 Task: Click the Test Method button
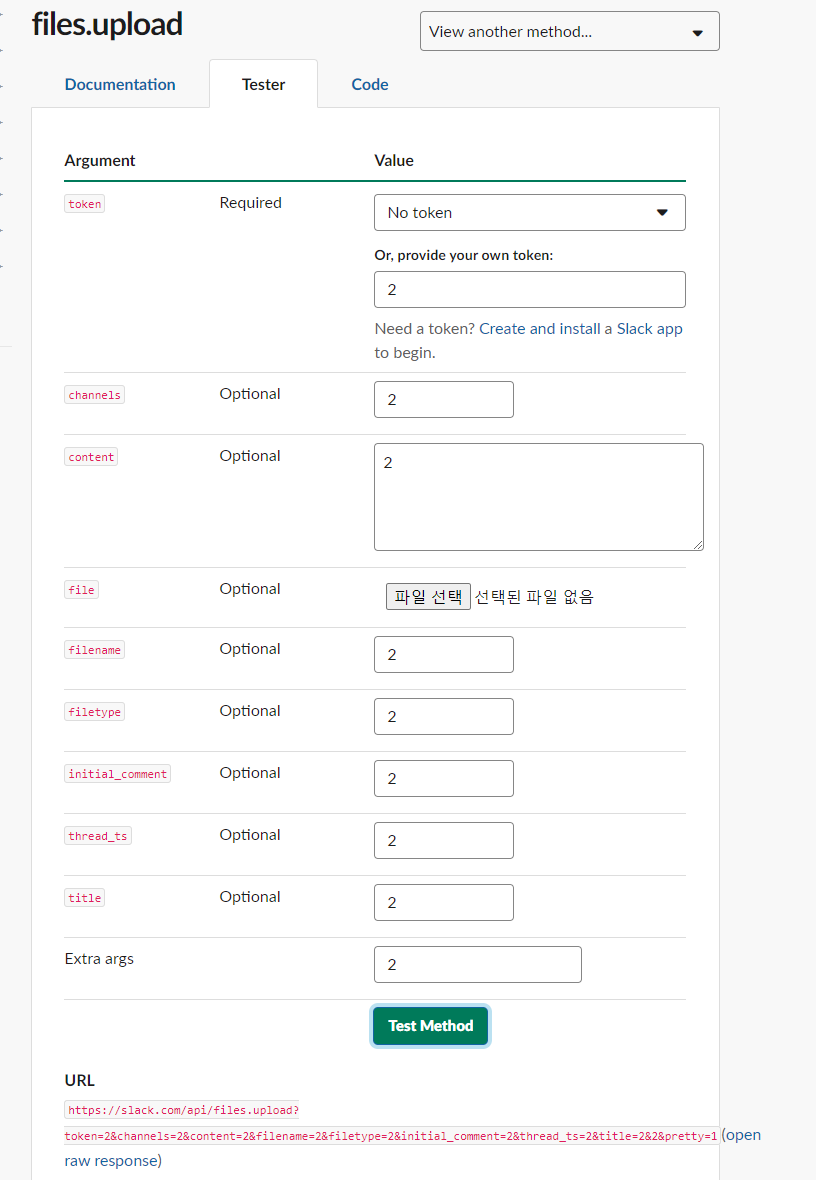point(430,1025)
